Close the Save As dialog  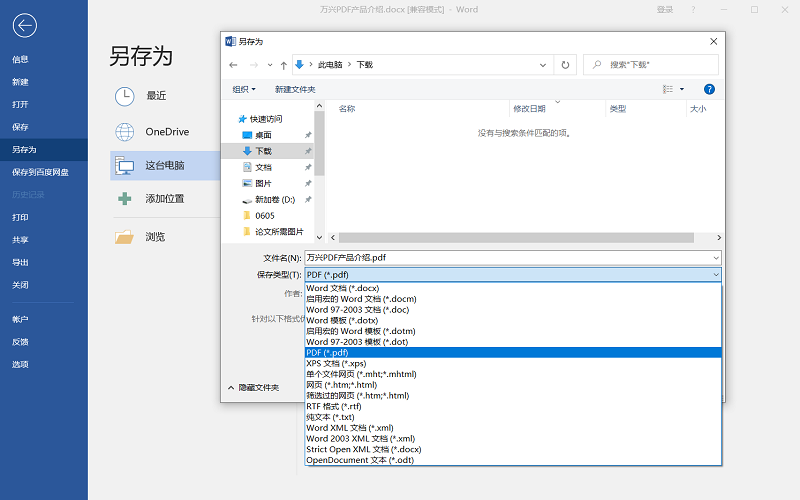714,41
